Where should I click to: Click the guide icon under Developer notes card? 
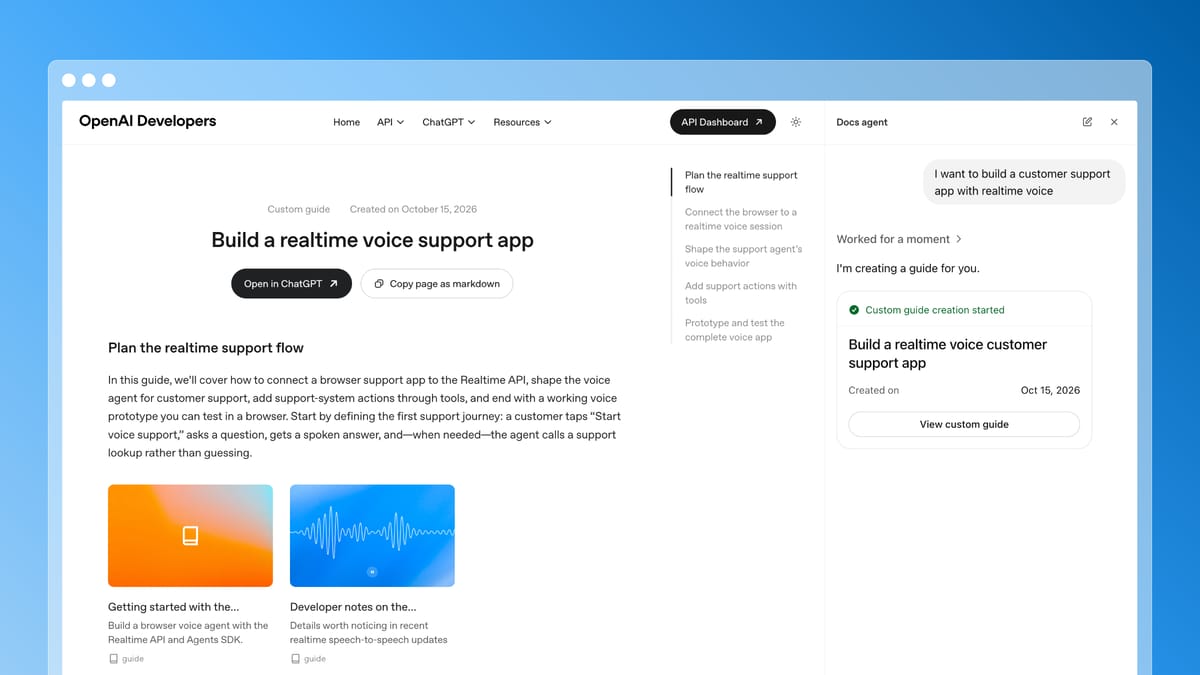click(295, 659)
